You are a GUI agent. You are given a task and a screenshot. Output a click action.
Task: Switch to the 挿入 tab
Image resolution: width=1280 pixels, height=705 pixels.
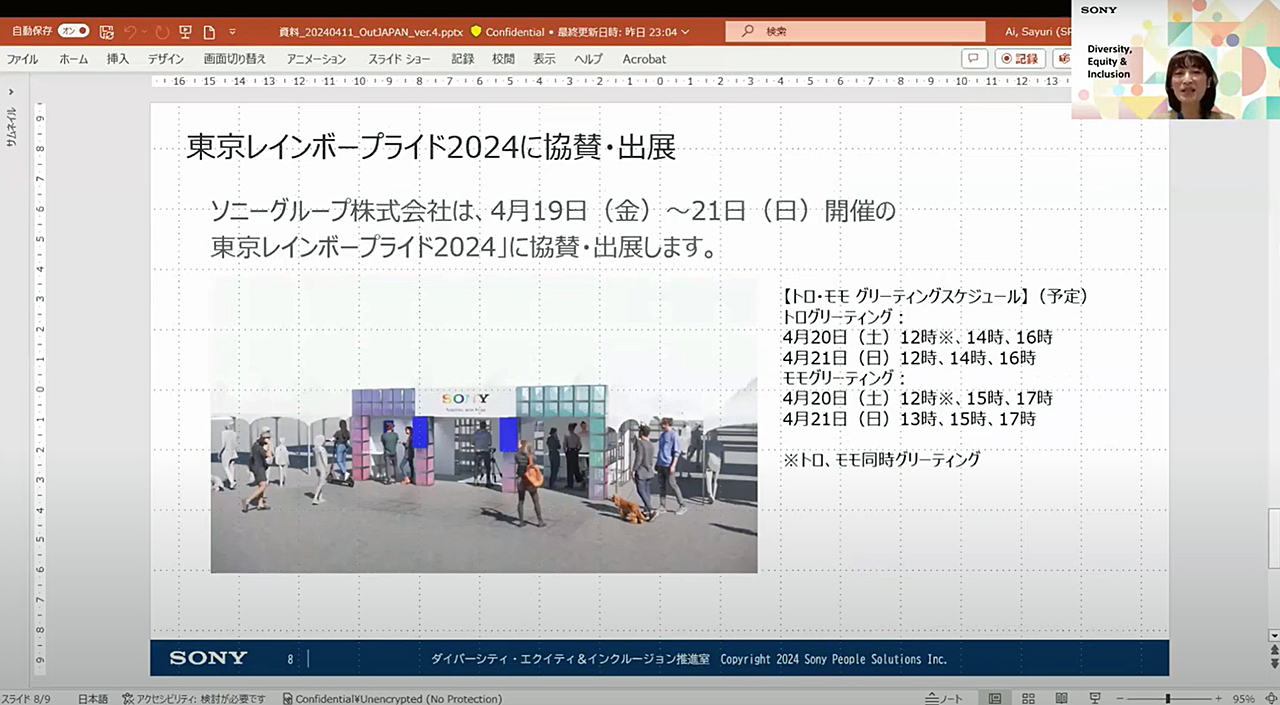[x=118, y=59]
